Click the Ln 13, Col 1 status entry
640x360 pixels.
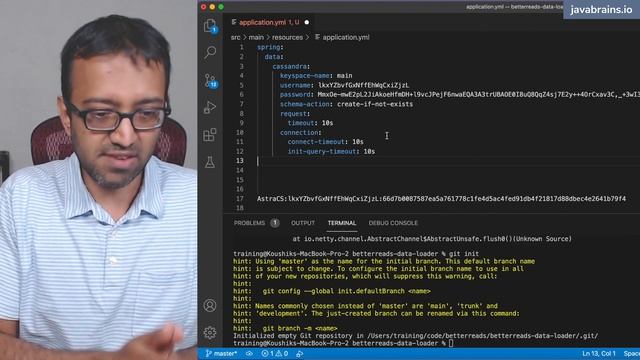point(599,353)
